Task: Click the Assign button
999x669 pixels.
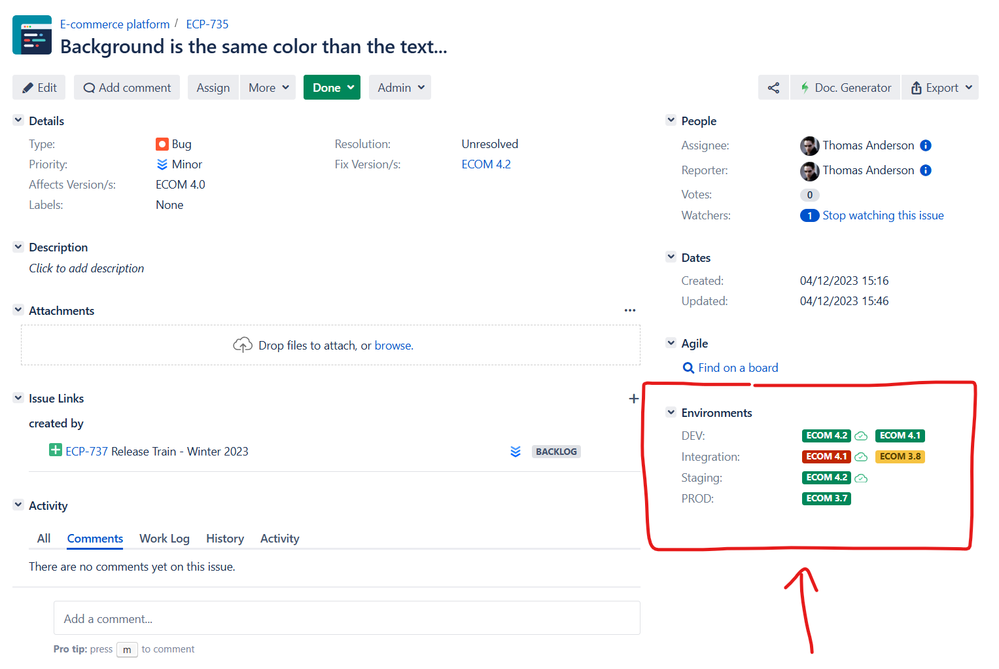Action: (x=213, y=88)
